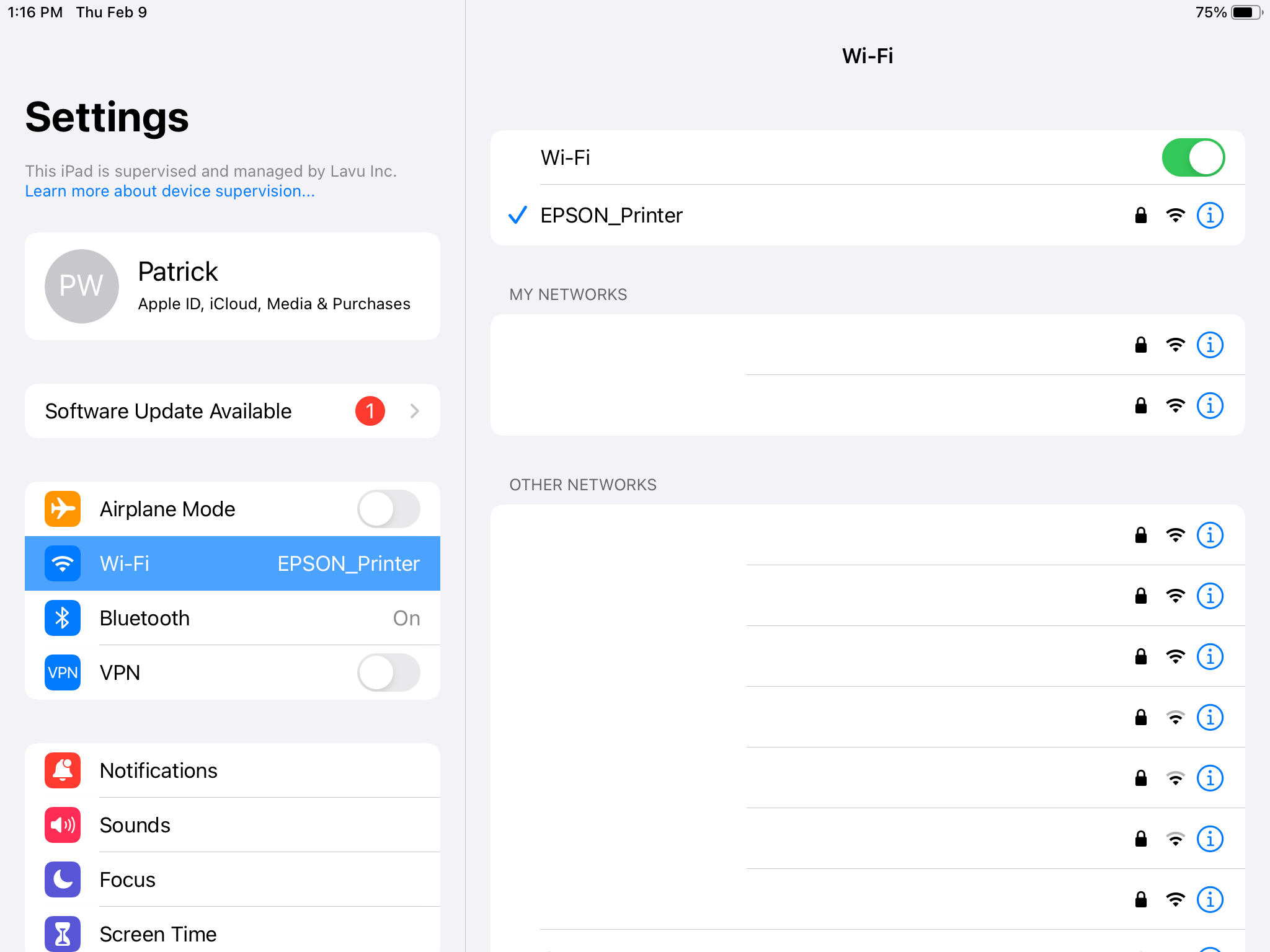Turn off the Wi-Fi switch
The width and height of the screenshot is (1270, 952).
click(1192, 157)
